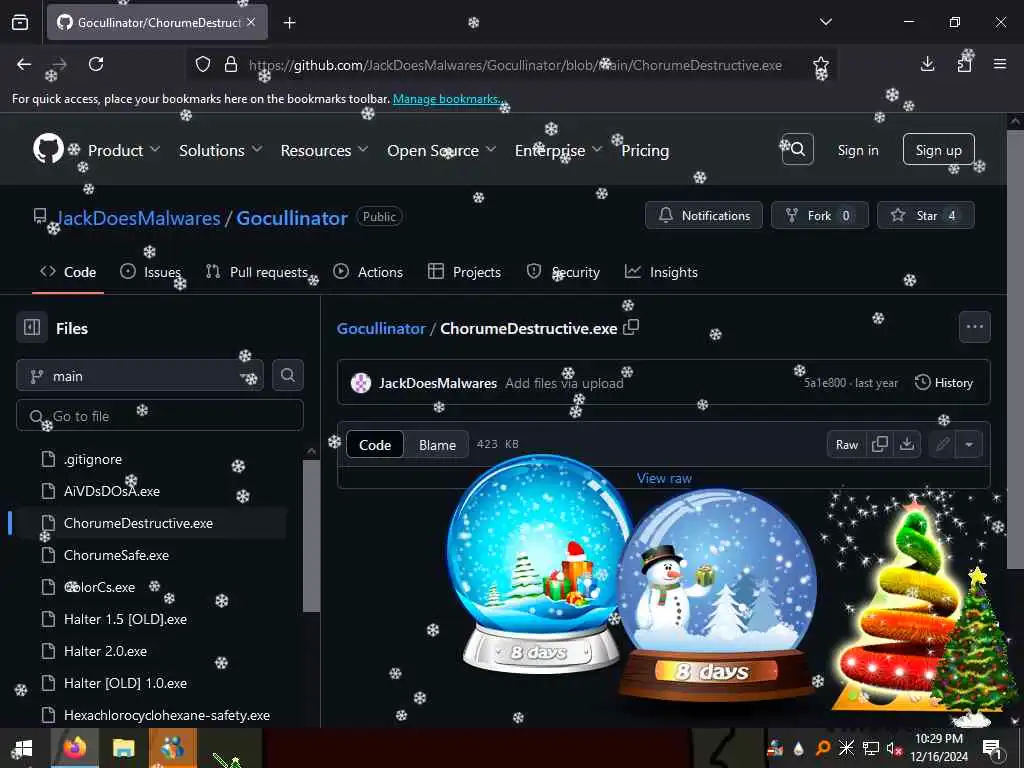1024x768 pixels.
Task: Open the Raw file view
Action: pos(846,444)
